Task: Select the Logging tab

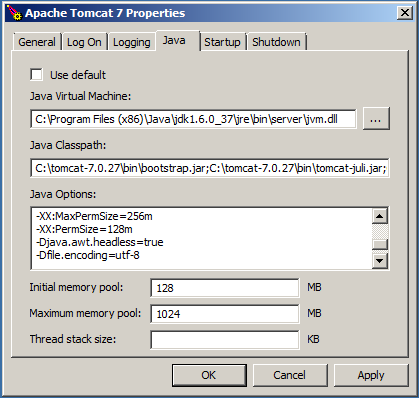Action: pos(132,42)
